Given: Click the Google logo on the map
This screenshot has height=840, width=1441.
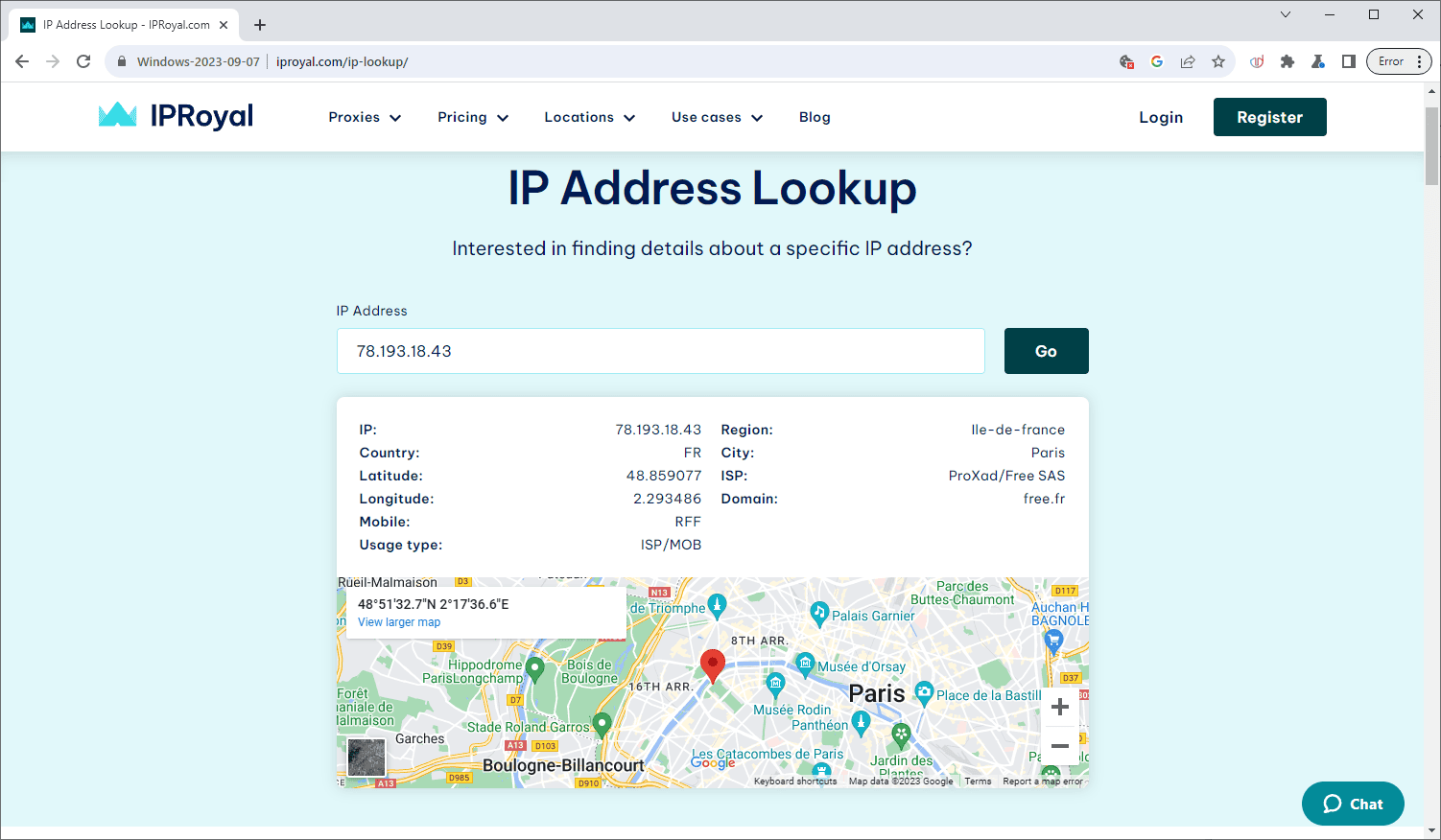Looking at the screenshot, I should 713,763.
